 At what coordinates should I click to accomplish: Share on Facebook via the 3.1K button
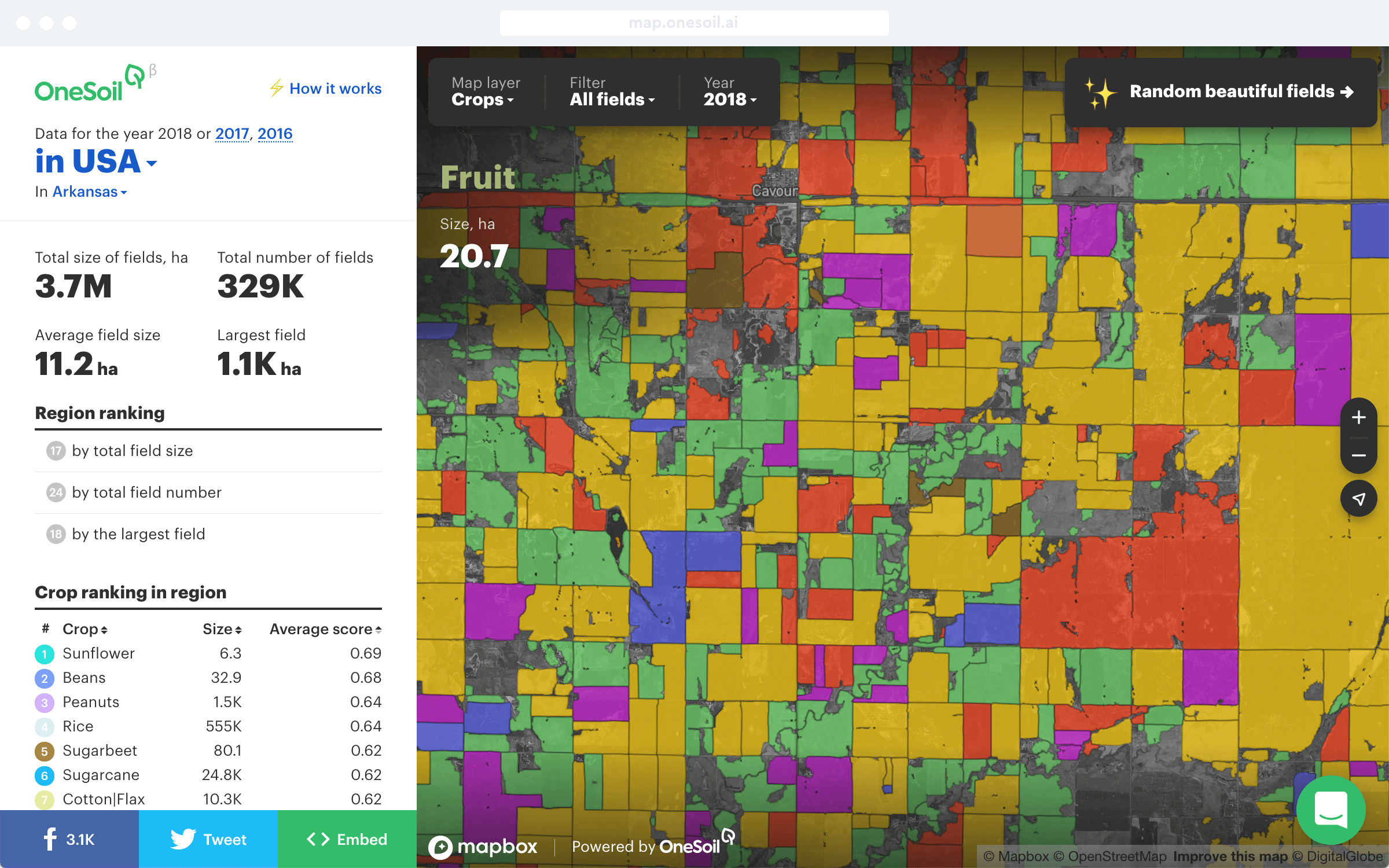69,839
